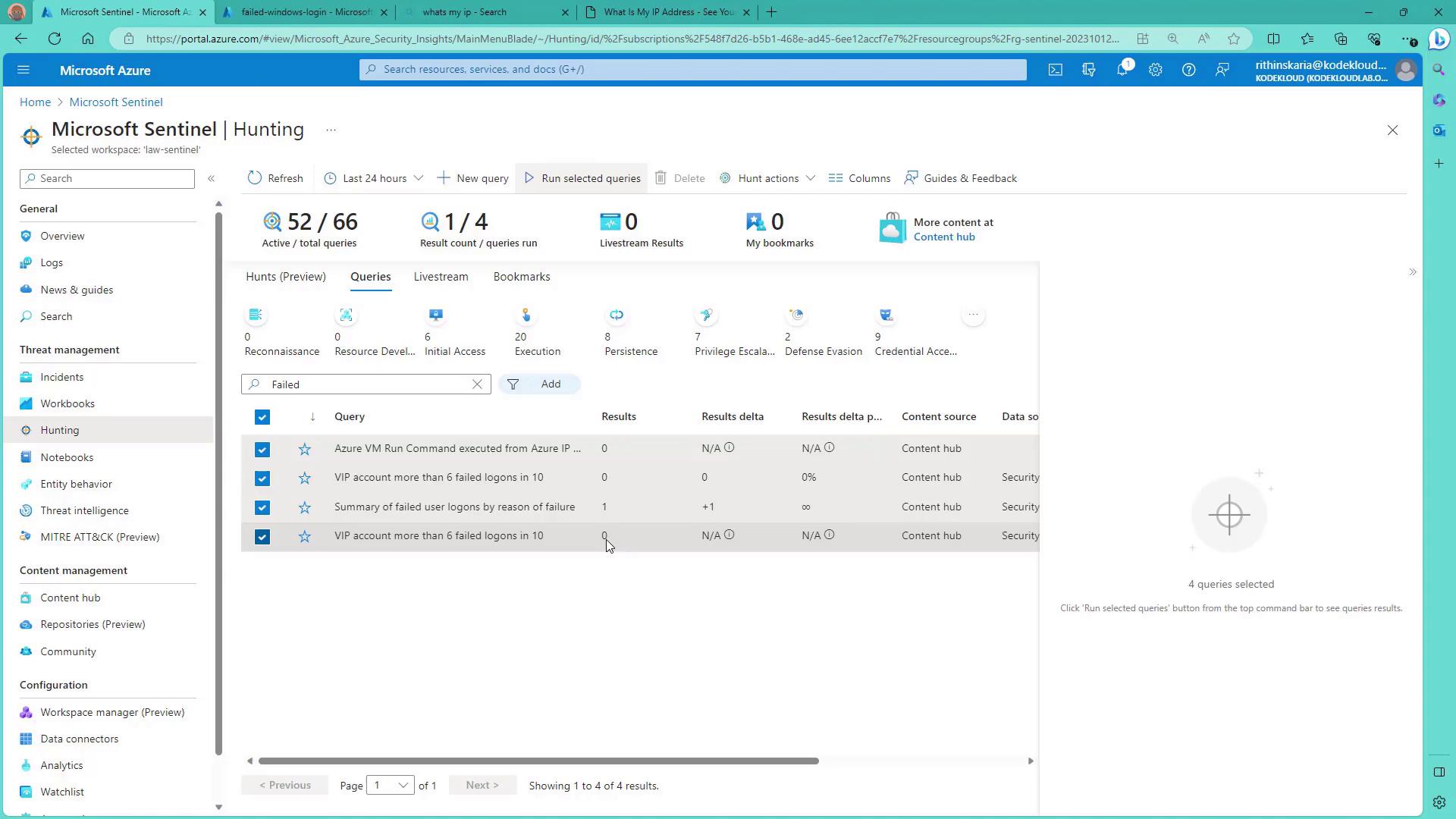Expand the Last 24 hours time range
Screen dimensions: 1456x819
[x=374, y=178]
